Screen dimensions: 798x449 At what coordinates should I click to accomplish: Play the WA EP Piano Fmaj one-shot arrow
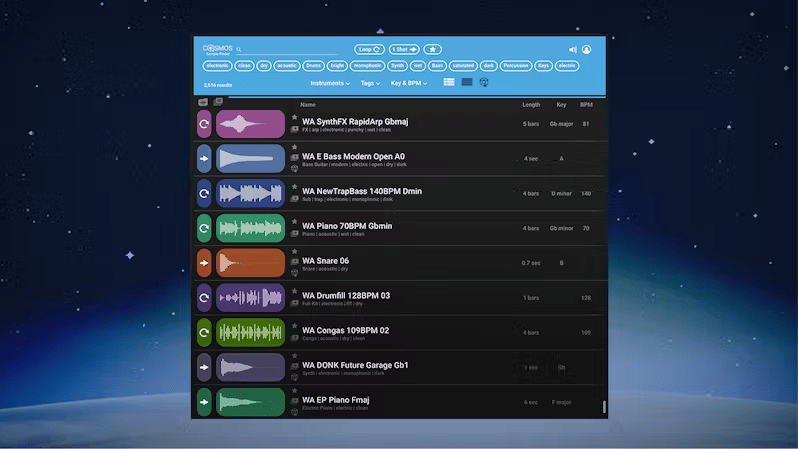(204, 402)
